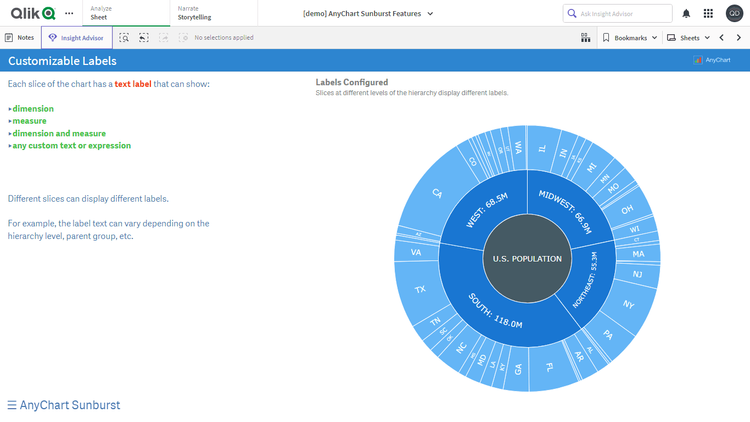
Task: Click the Ask Insight Advisor search field
Action: (618, 13)
